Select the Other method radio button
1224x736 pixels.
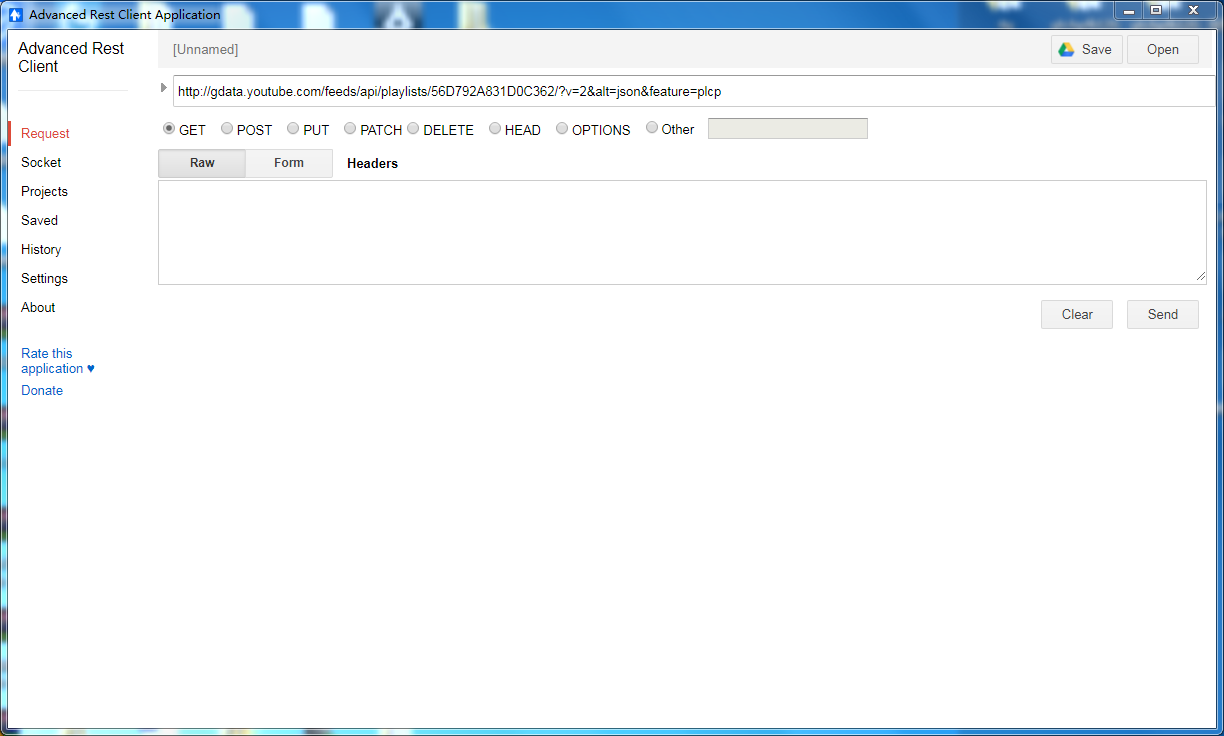pyautogui.click(x=652, y=128)
